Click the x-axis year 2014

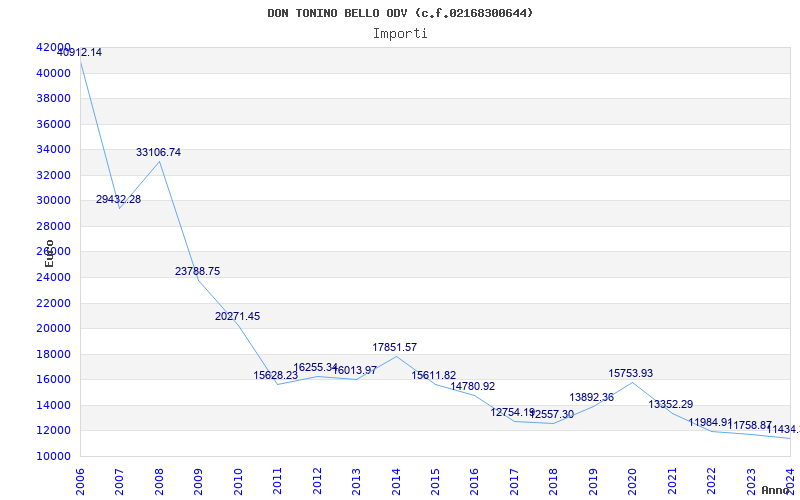click(396, 482)
